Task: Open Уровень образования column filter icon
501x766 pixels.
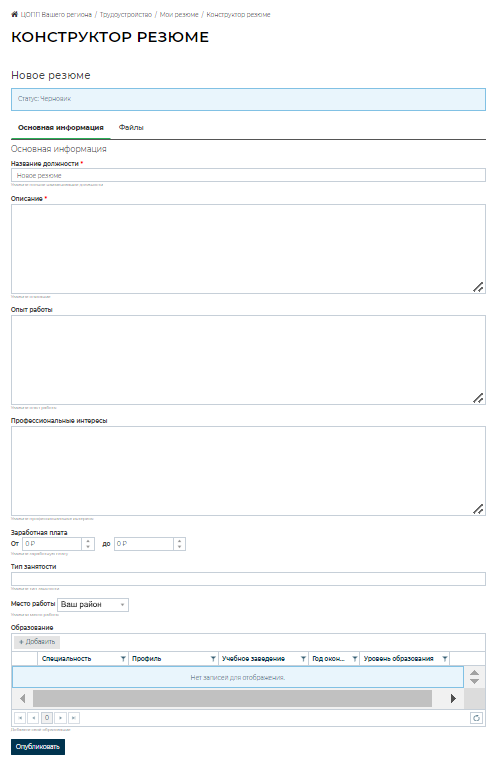Action: click(444, 659)
